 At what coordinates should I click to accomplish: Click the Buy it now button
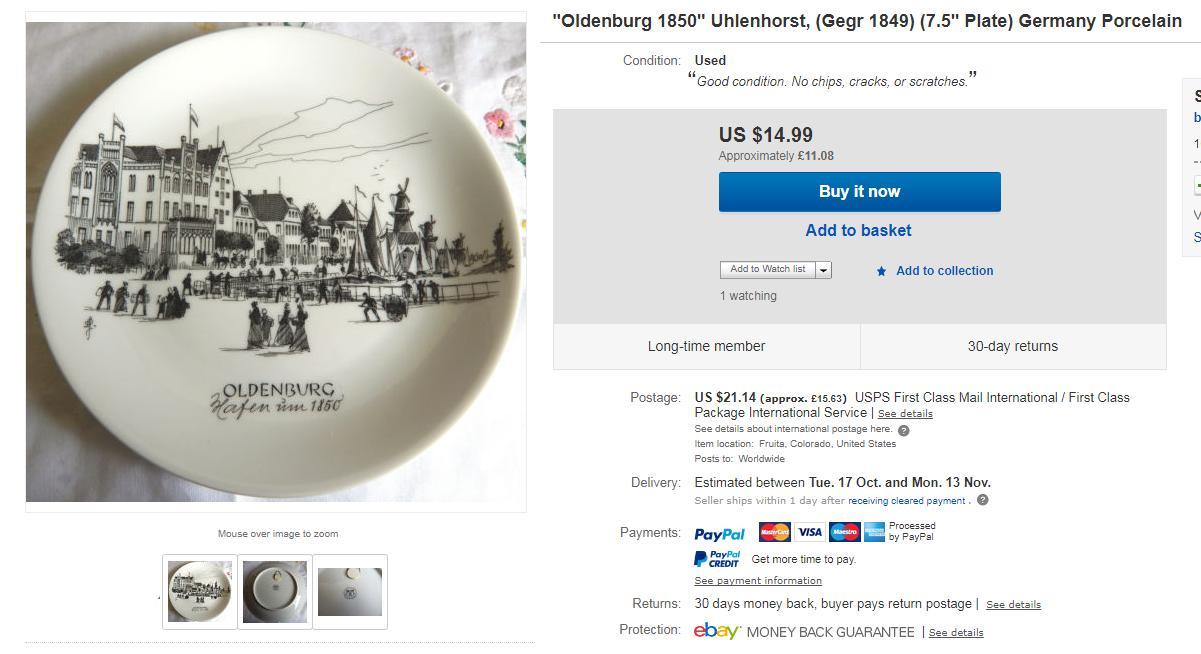click(859, 192)
